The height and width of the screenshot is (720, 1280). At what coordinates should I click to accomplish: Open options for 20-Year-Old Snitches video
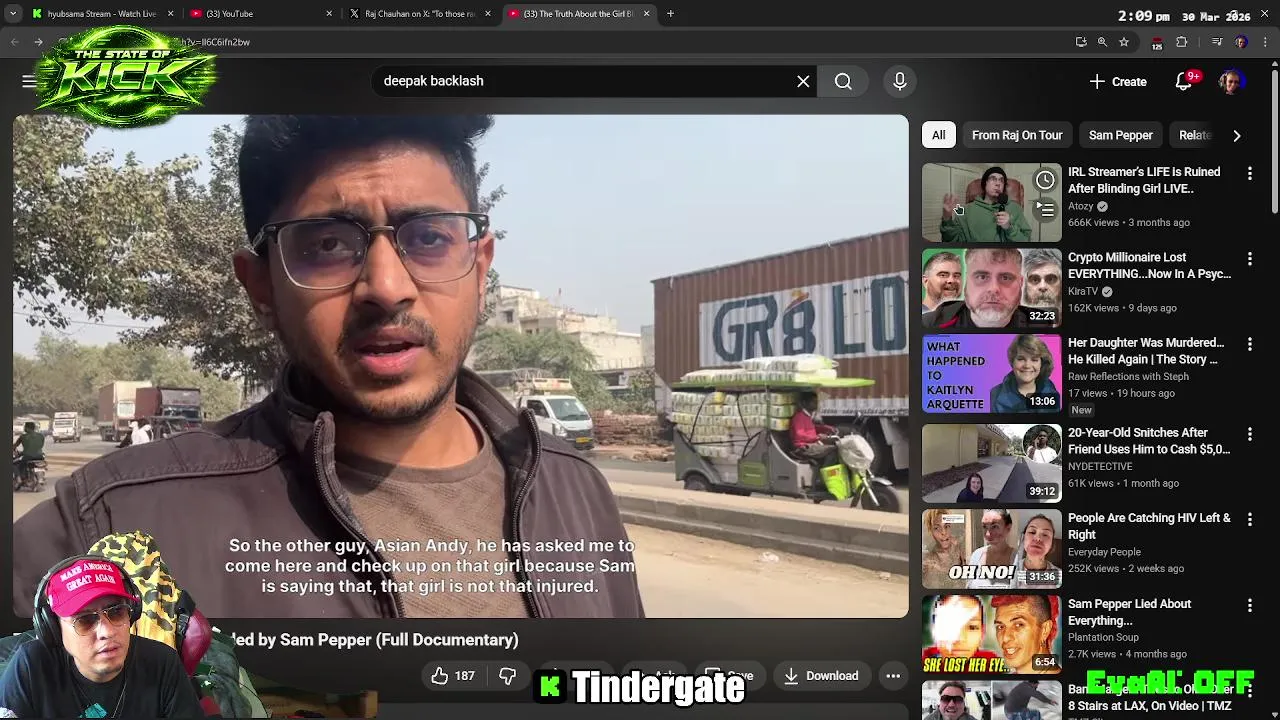pyautogui.click(x=1249, y=434)
